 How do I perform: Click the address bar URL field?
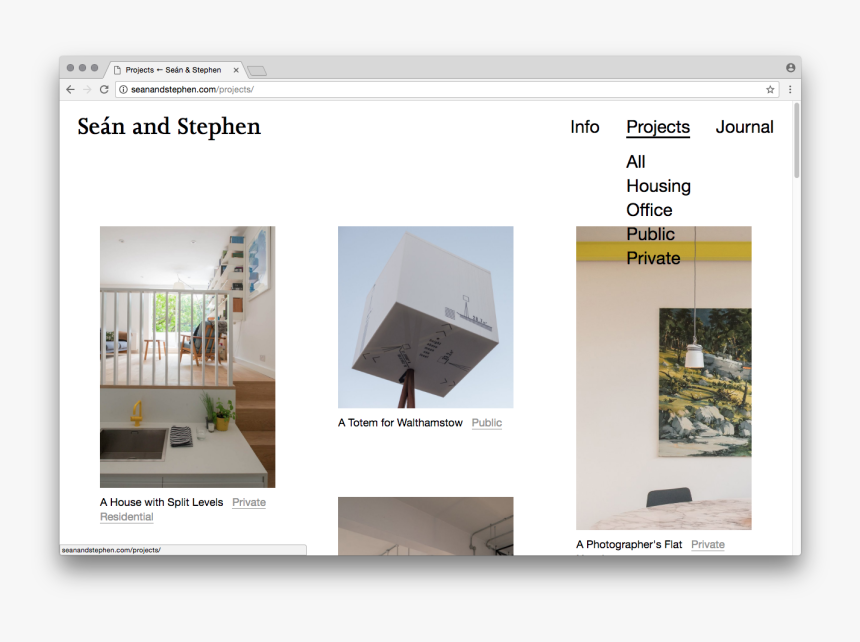click(400, 89)
